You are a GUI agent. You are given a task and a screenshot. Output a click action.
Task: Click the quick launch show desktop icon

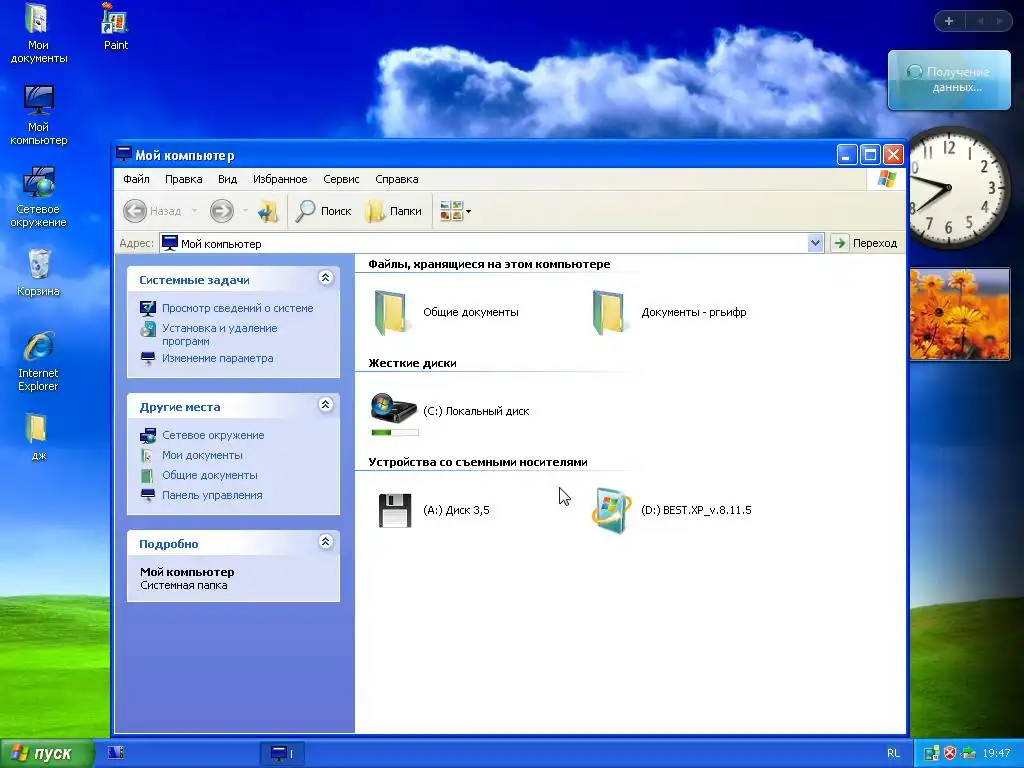point(116,753)
